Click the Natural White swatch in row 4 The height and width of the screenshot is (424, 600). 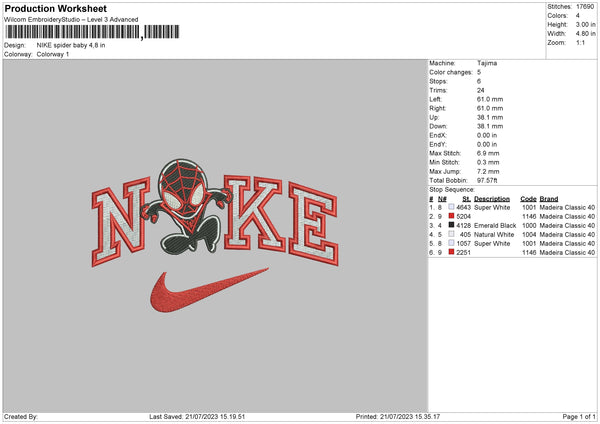tap(452, 234)
